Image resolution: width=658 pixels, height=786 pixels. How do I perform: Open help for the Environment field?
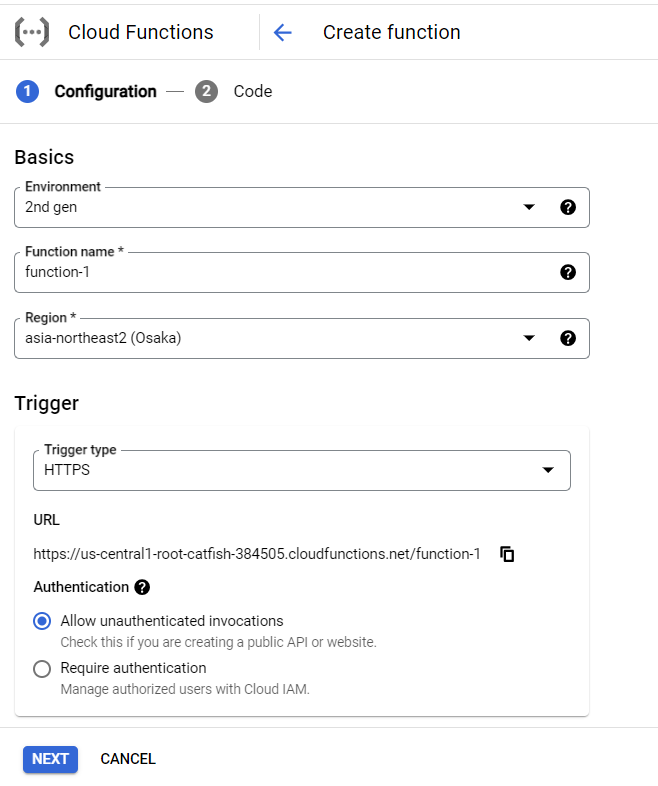pos(568,207)
